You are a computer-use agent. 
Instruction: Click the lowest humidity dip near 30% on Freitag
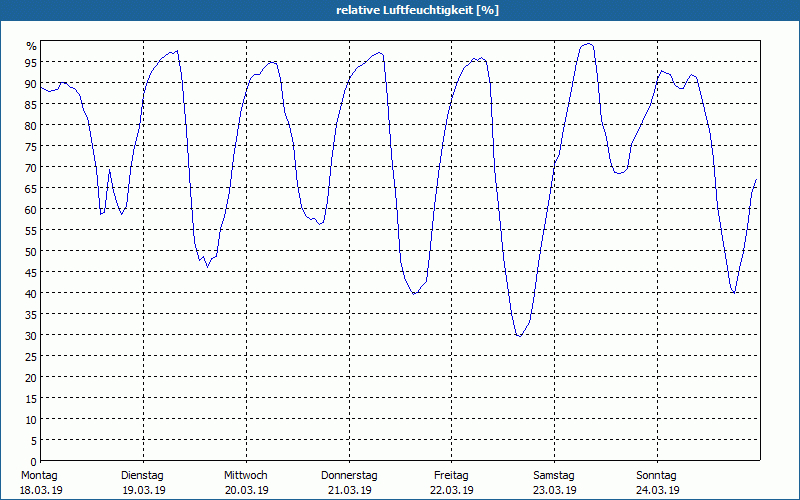click(x=519, y=336)
